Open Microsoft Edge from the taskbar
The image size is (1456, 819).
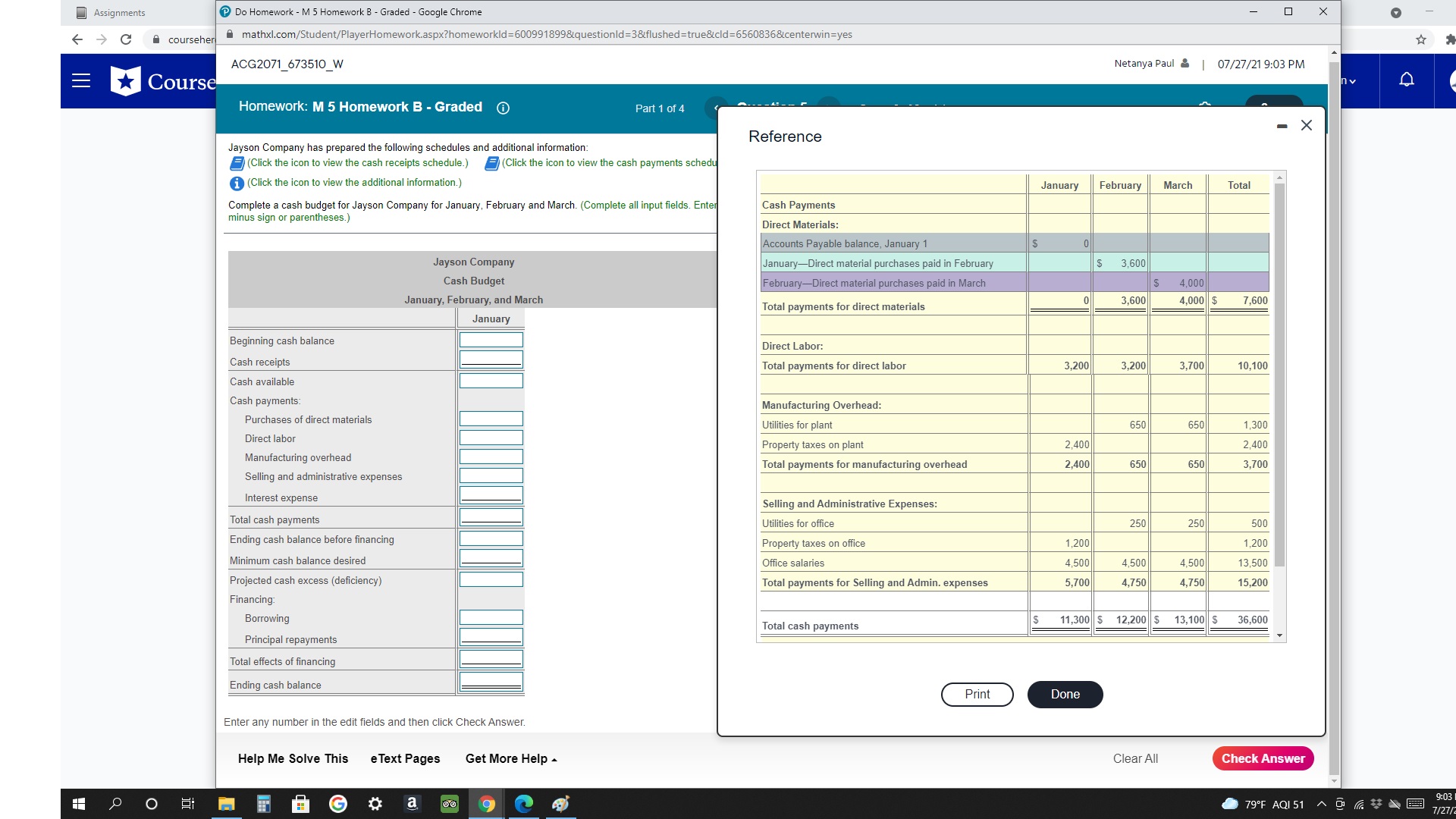pyautogui.click(x=523, y=804)
